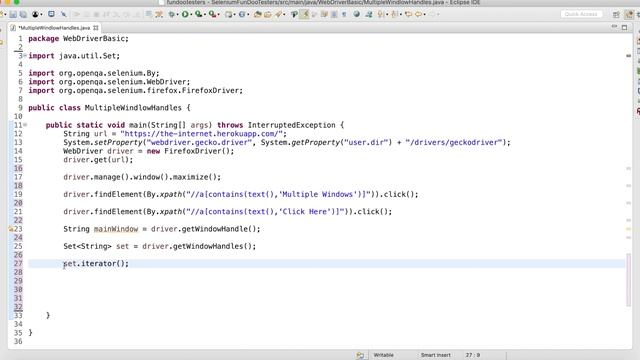The width and height of the screenshot is (640, 360).
Task: Maximize the editor area
Action: point(624,27)
